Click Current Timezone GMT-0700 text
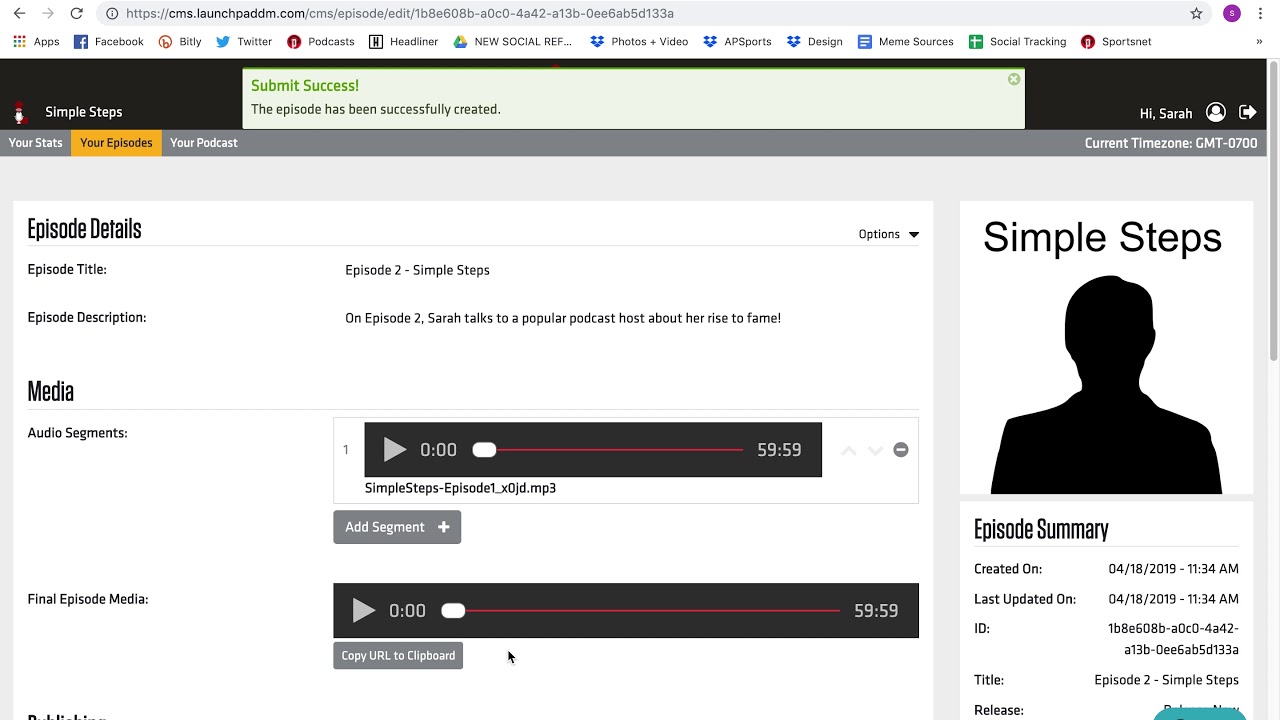The height and width of the screenshot is (720, 1280). coord(1171,143)
